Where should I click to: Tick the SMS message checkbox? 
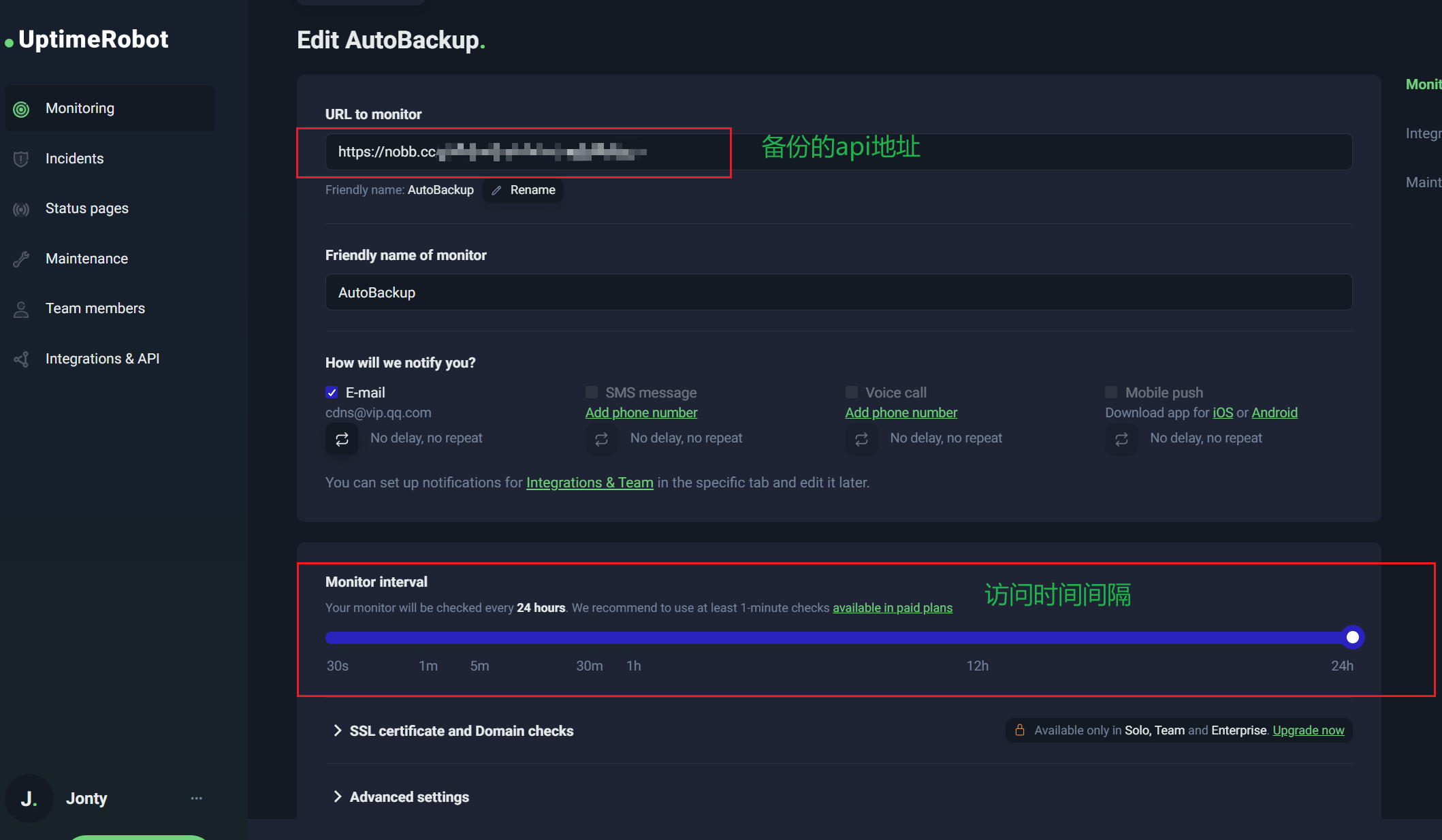[x=592, y=392]
